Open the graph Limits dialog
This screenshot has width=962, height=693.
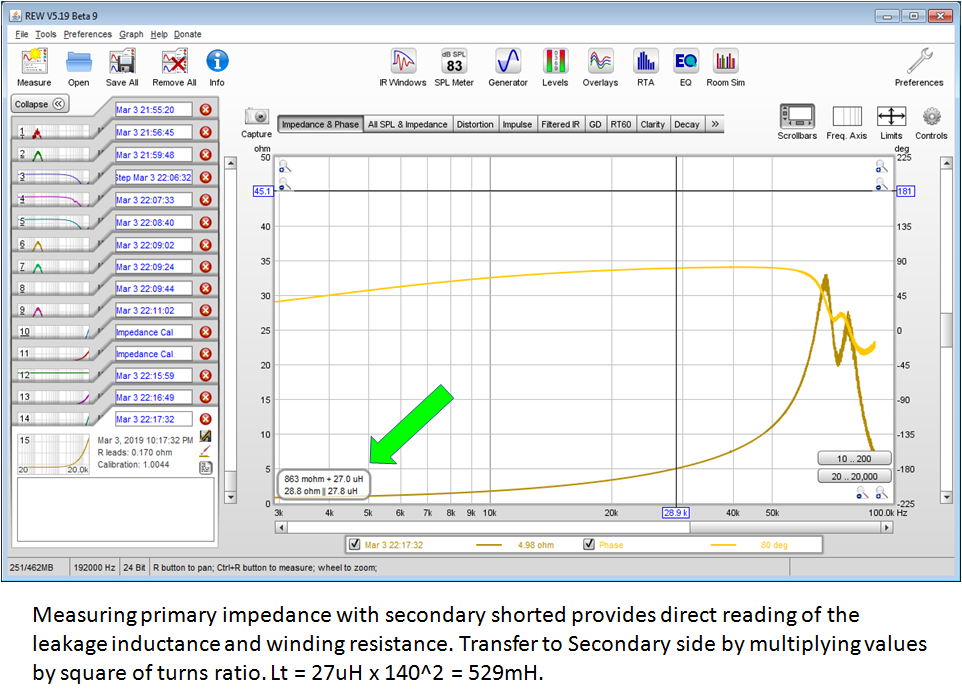point(891,116)
